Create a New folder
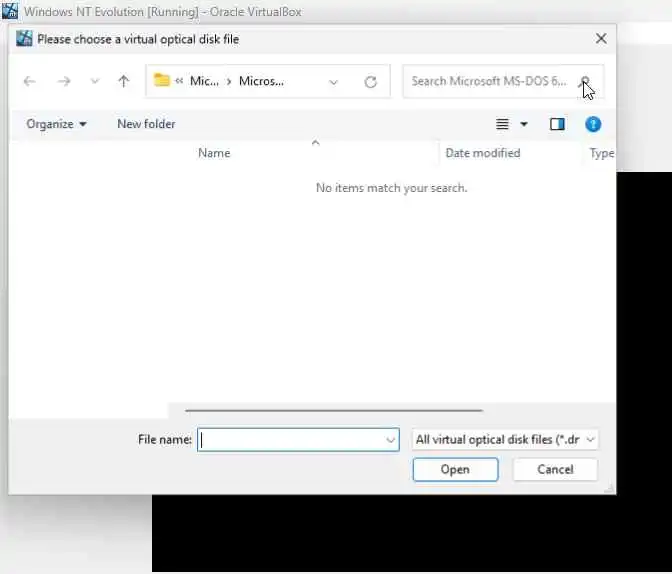 point(146,124)
